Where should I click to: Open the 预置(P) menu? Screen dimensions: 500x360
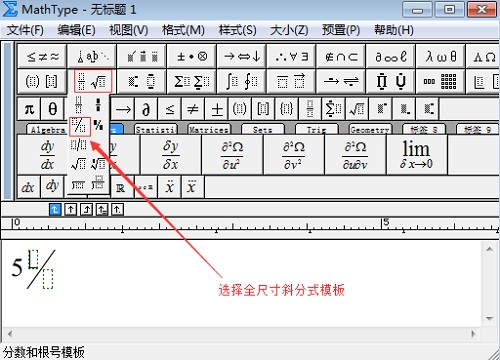(341, 30)
